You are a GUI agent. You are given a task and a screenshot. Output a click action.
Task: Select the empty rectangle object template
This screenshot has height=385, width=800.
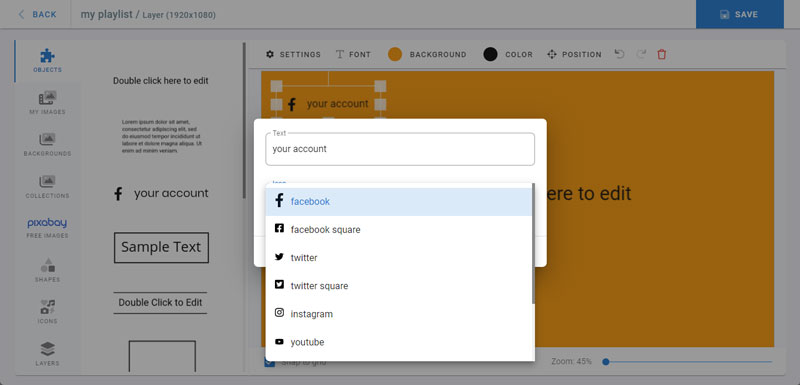coord(162,356)
